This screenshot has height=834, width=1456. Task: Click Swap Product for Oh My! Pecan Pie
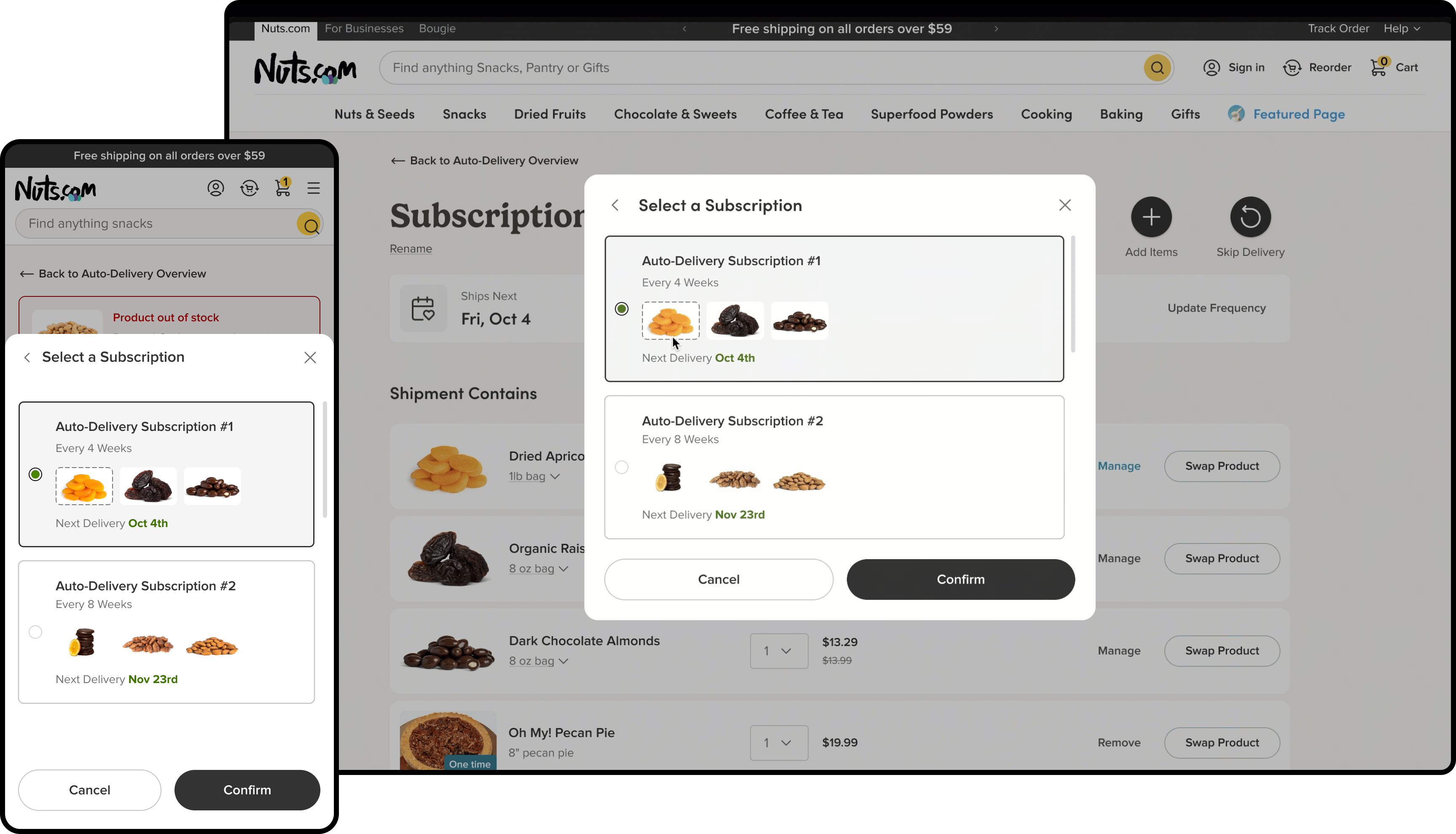[x=1222, y=743]
